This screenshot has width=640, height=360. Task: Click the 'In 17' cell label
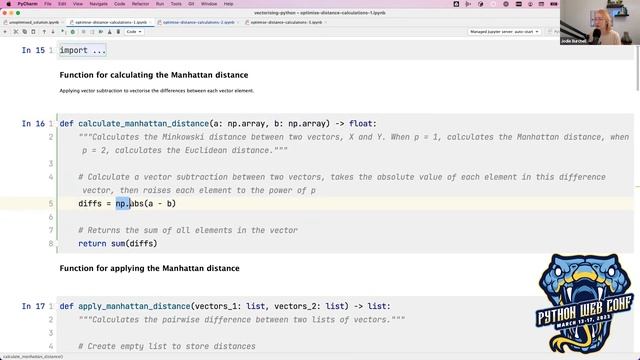[x=33, y=306]
